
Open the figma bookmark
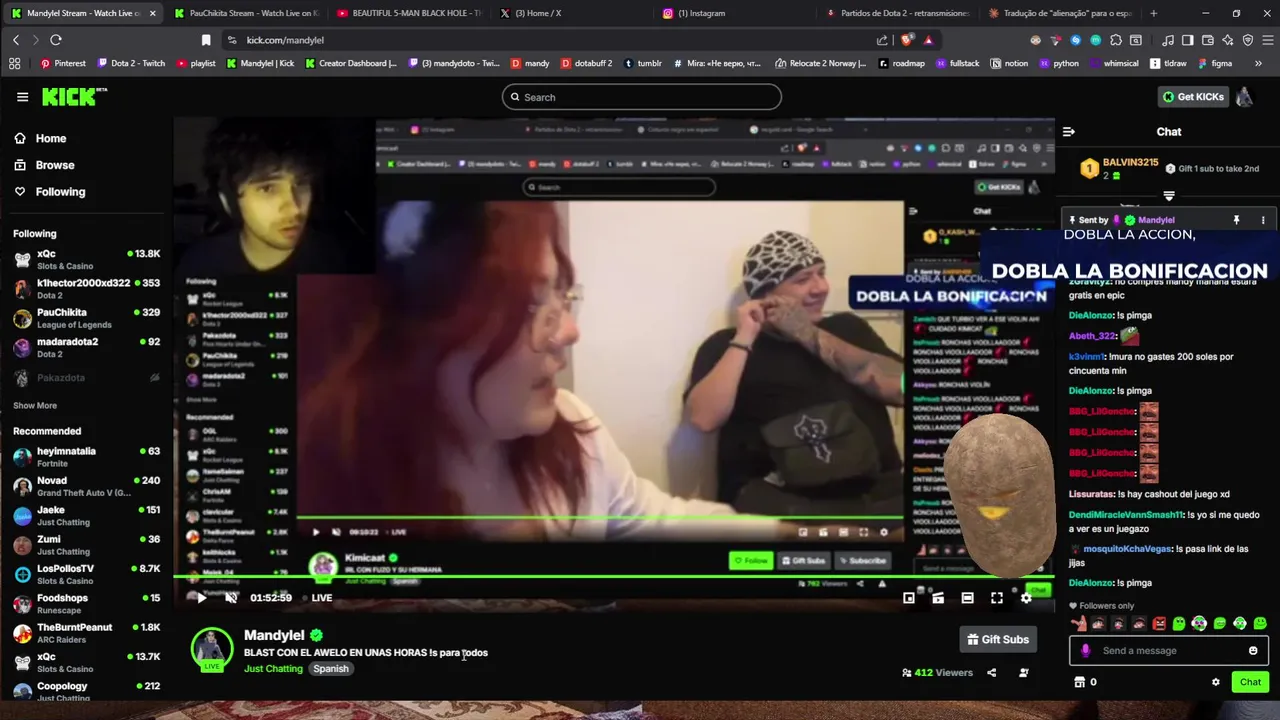tap(1214, 63)
